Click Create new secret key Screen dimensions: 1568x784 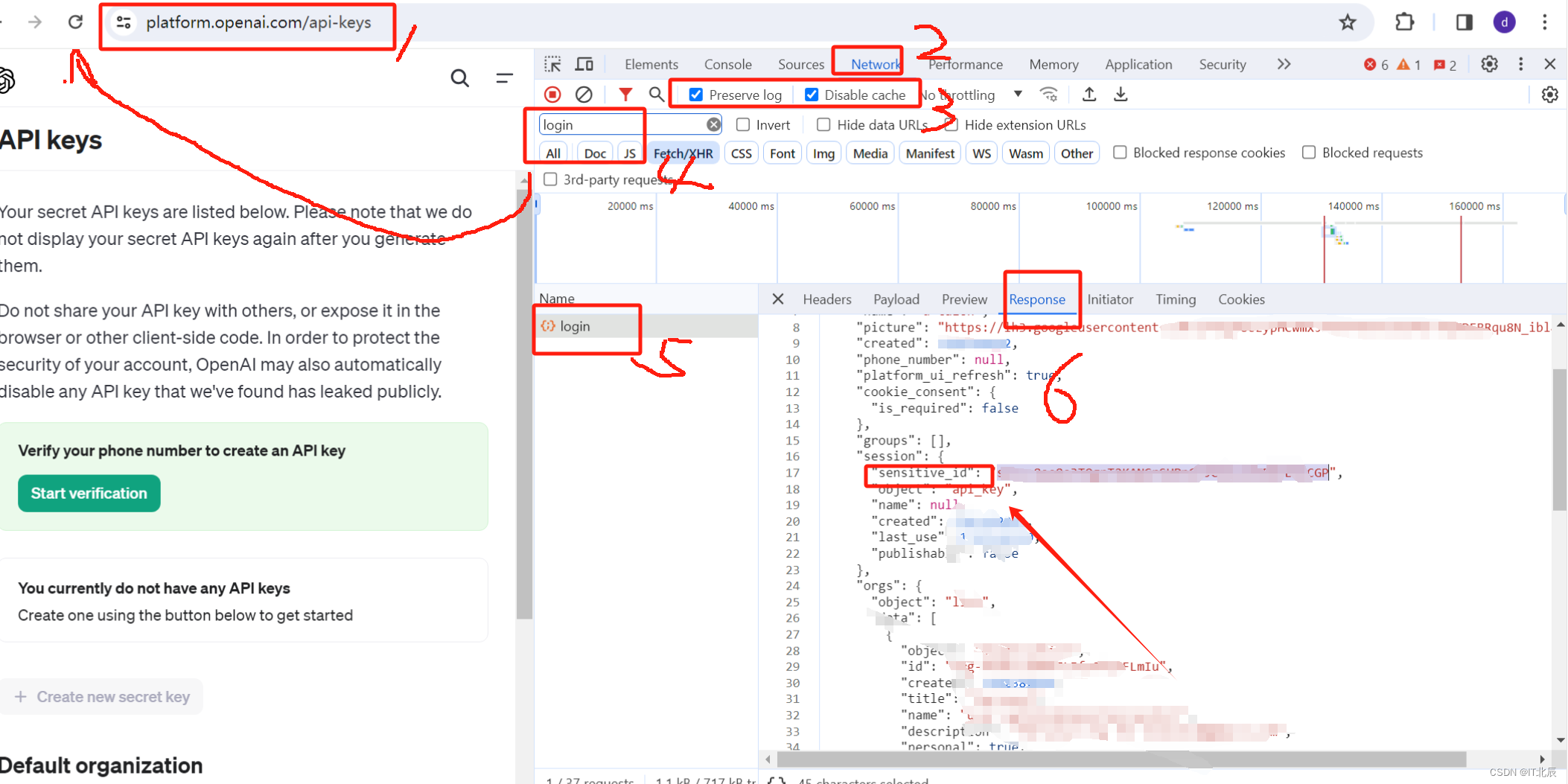click(x=102, y=696)
